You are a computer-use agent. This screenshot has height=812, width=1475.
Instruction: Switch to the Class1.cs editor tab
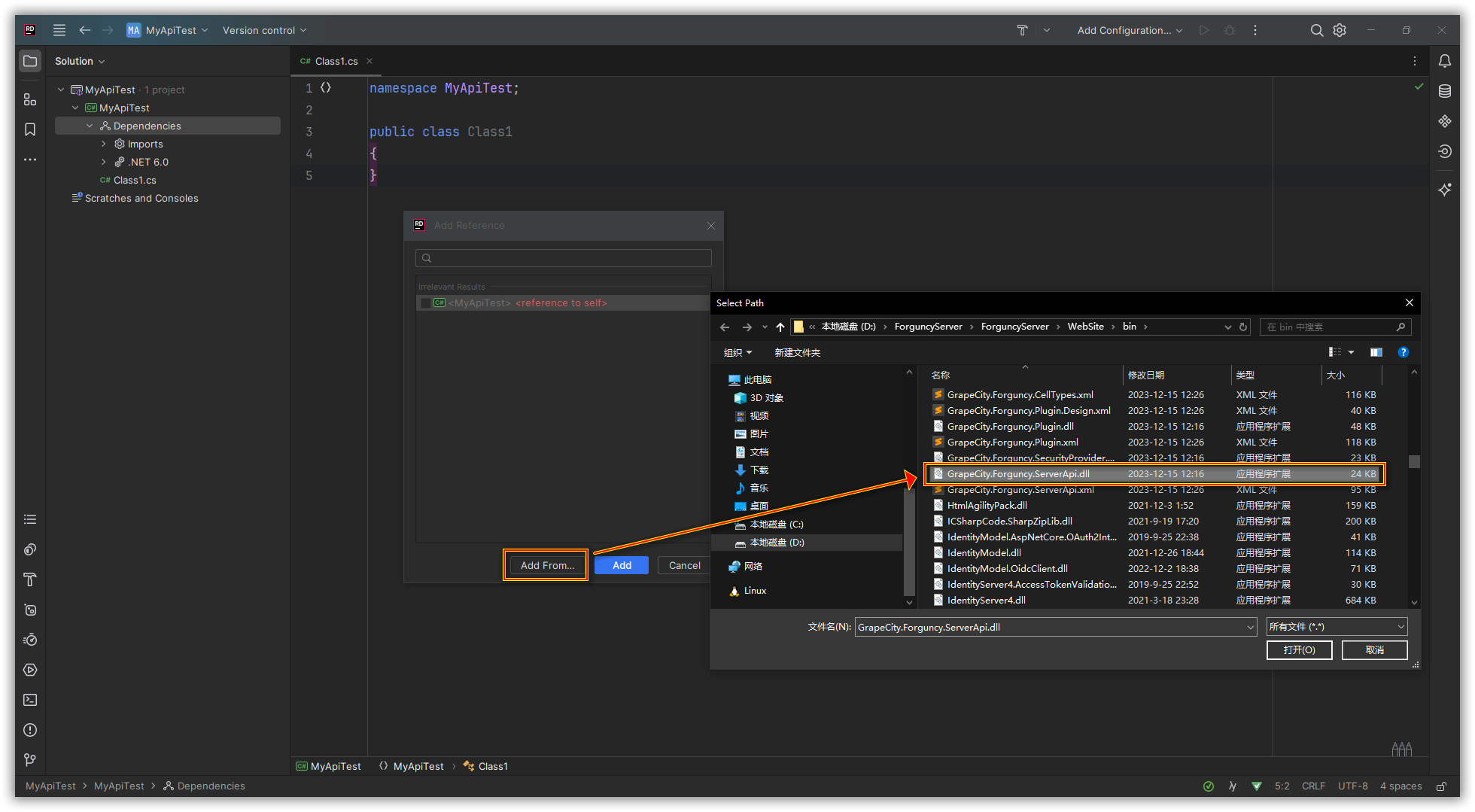point(336,61)
